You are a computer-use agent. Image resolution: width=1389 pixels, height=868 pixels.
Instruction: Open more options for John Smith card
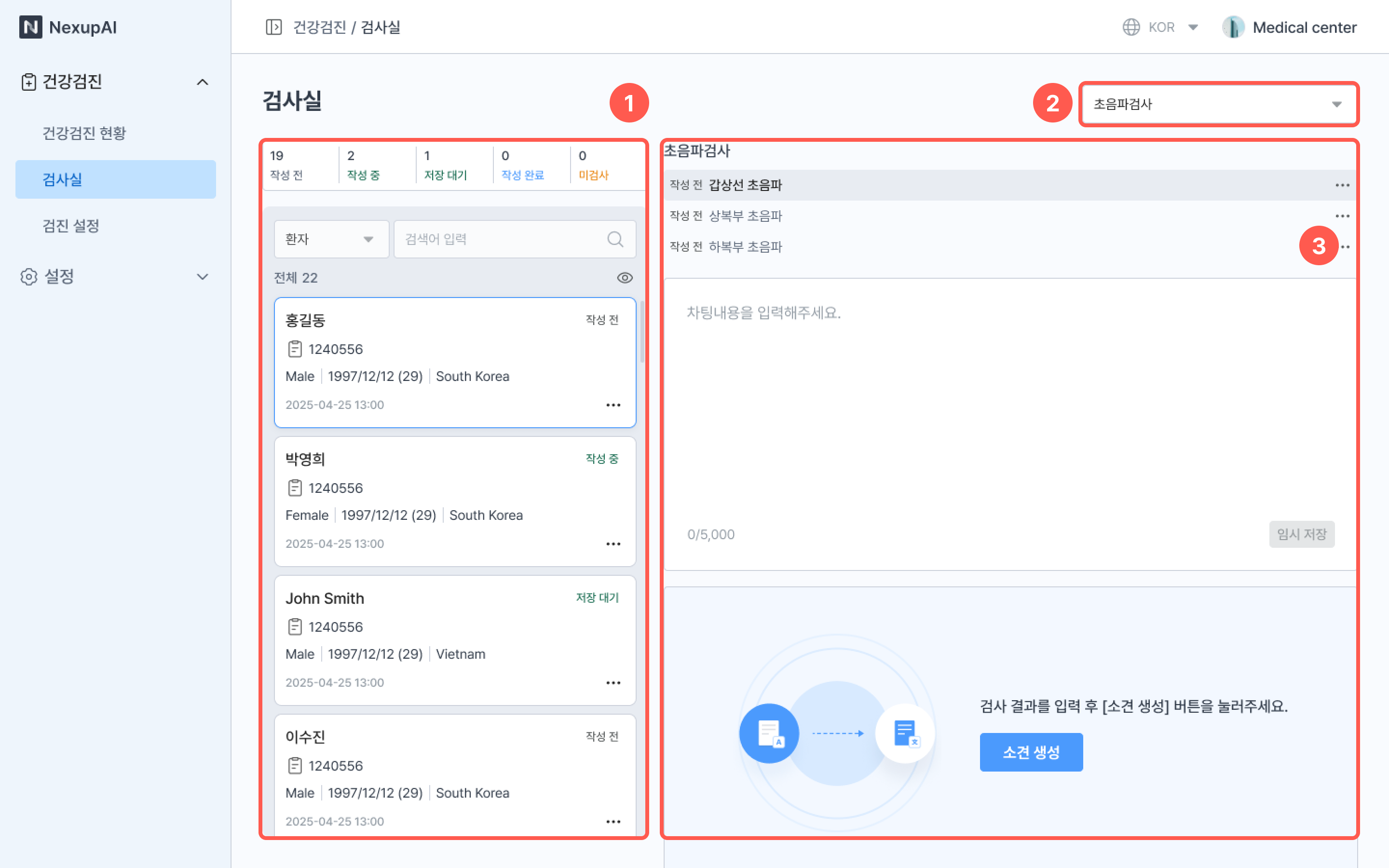click(613, 682)
